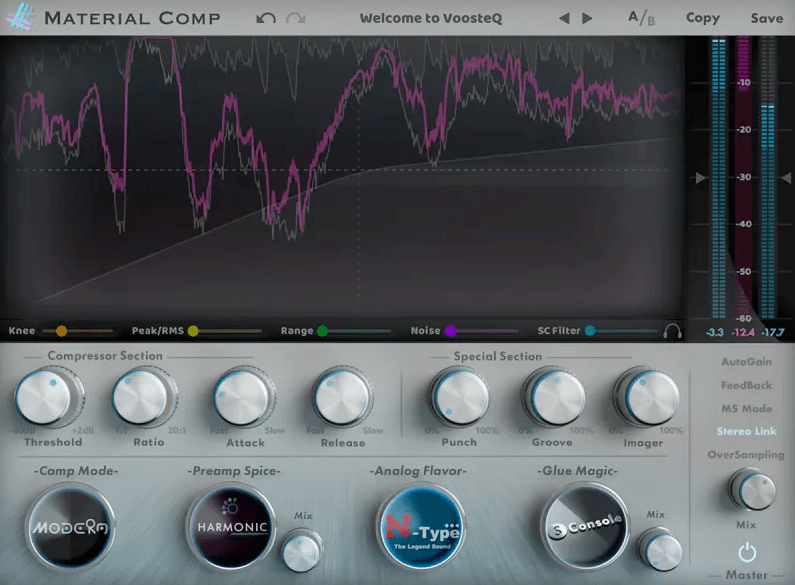Turn on MS Mode
This screenshot has height=585, width=795.
click(x=746, y=409)
